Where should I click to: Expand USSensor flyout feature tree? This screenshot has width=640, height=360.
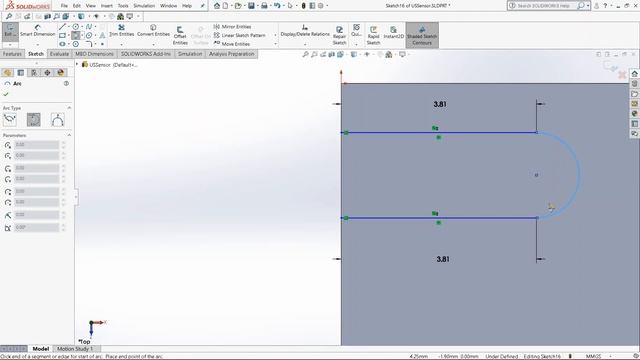pyautogui.click(x=77, y=64)
